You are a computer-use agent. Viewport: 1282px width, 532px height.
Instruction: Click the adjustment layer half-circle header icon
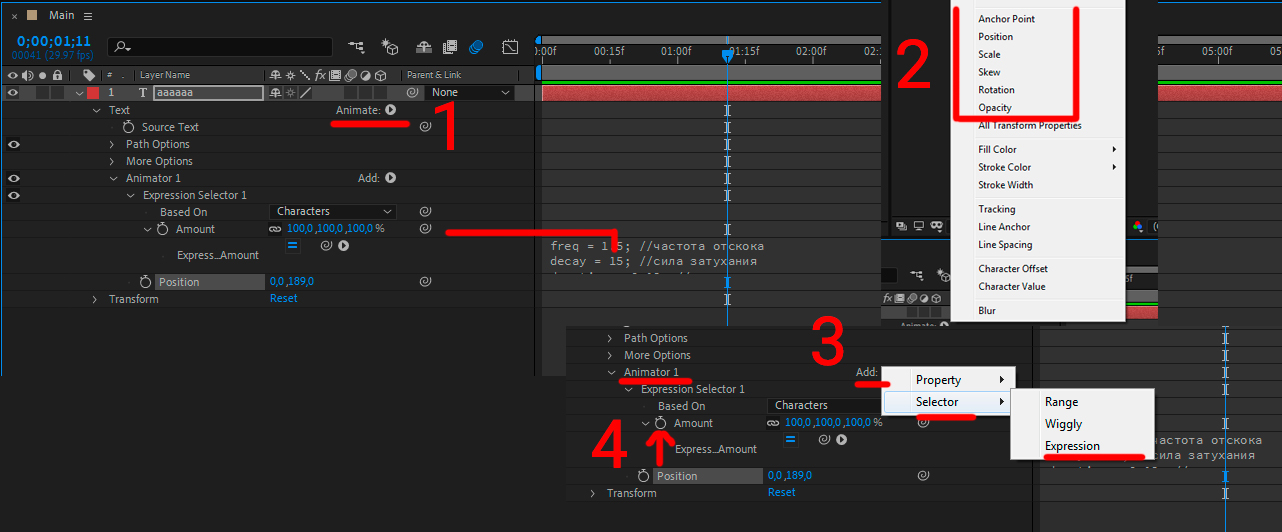[366, 75]
